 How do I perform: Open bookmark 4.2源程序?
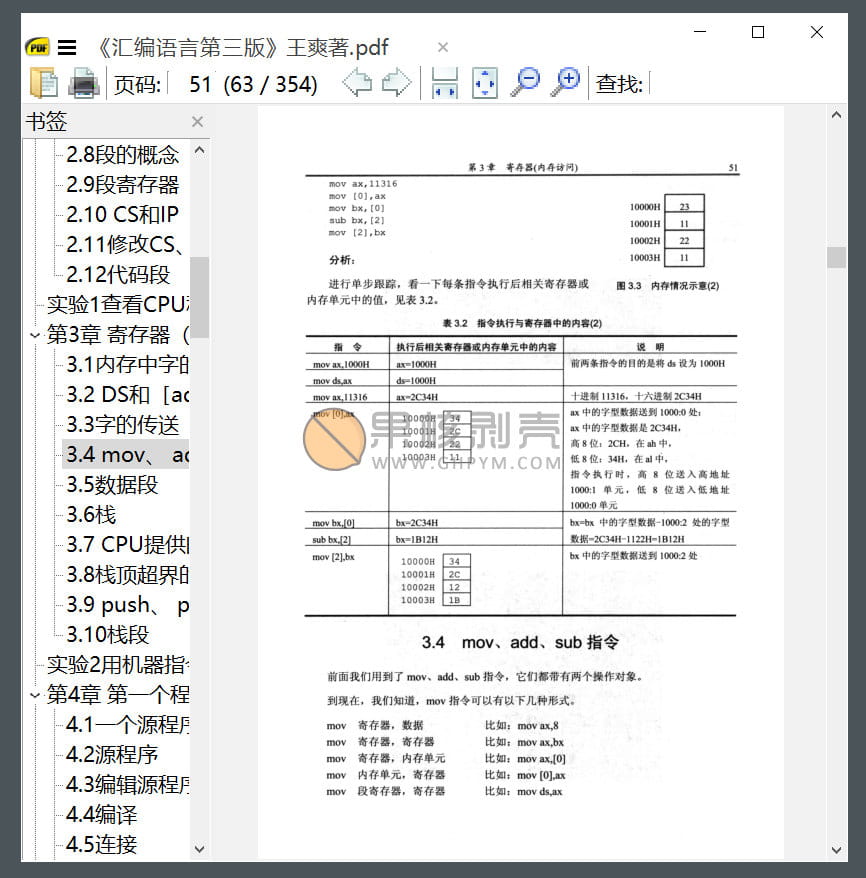click(112, 755)
